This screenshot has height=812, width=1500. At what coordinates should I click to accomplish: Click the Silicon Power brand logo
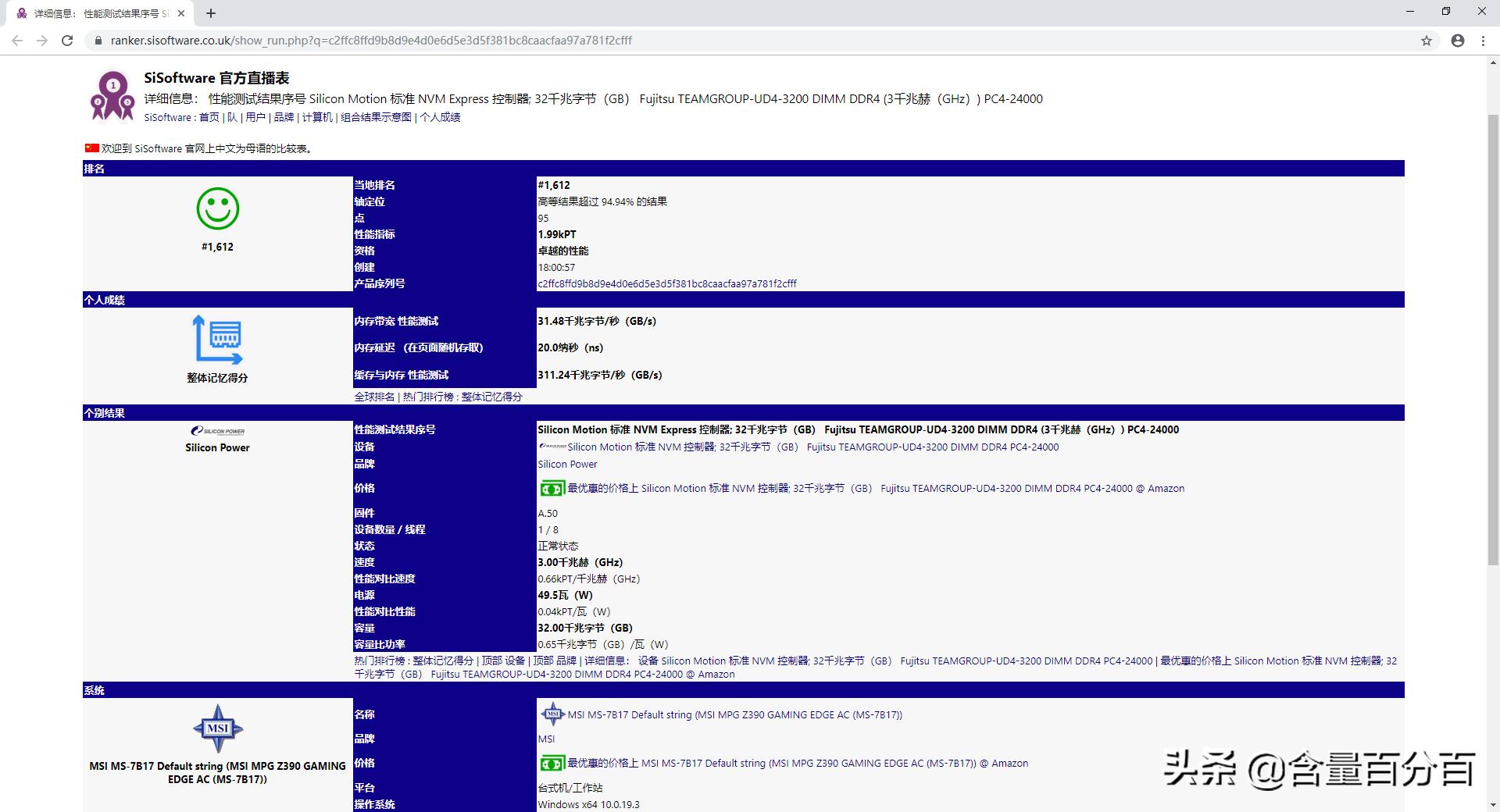218,431
